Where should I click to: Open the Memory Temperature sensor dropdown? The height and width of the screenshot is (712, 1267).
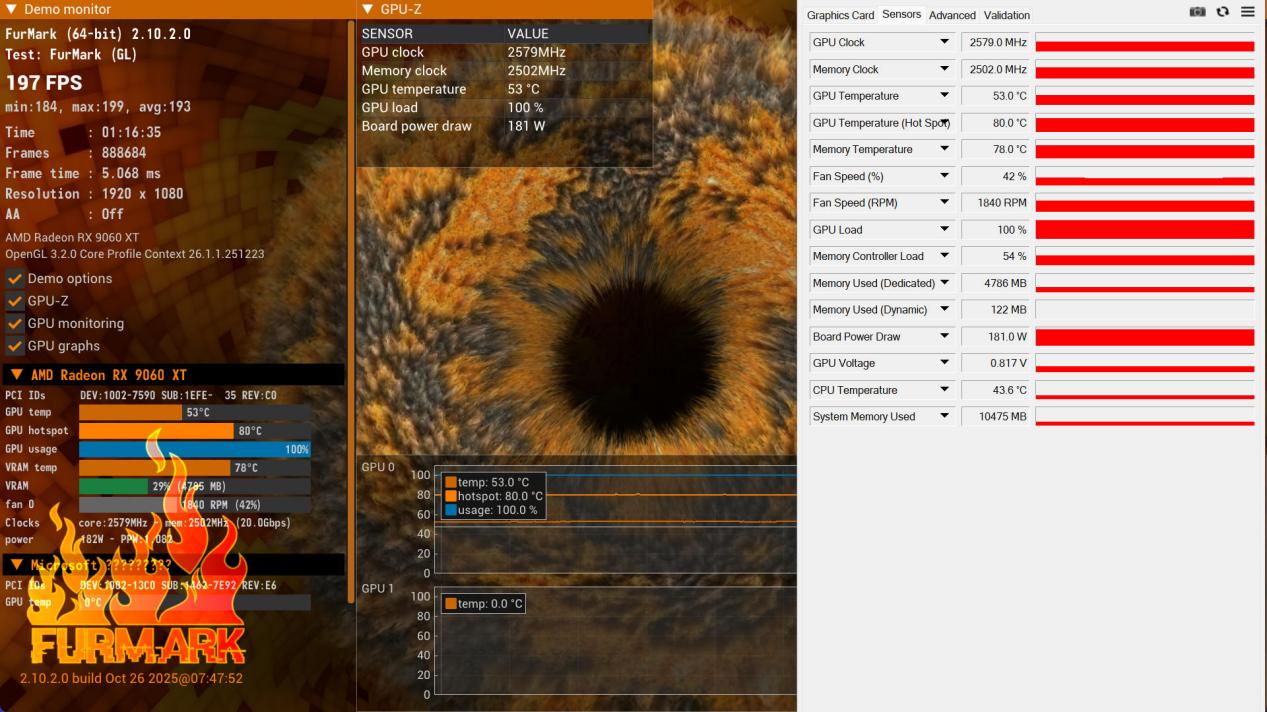coord(944,149)
